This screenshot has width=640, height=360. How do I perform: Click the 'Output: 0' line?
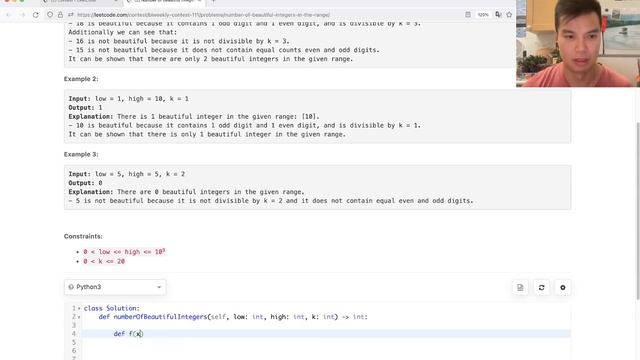pos(85,183)
